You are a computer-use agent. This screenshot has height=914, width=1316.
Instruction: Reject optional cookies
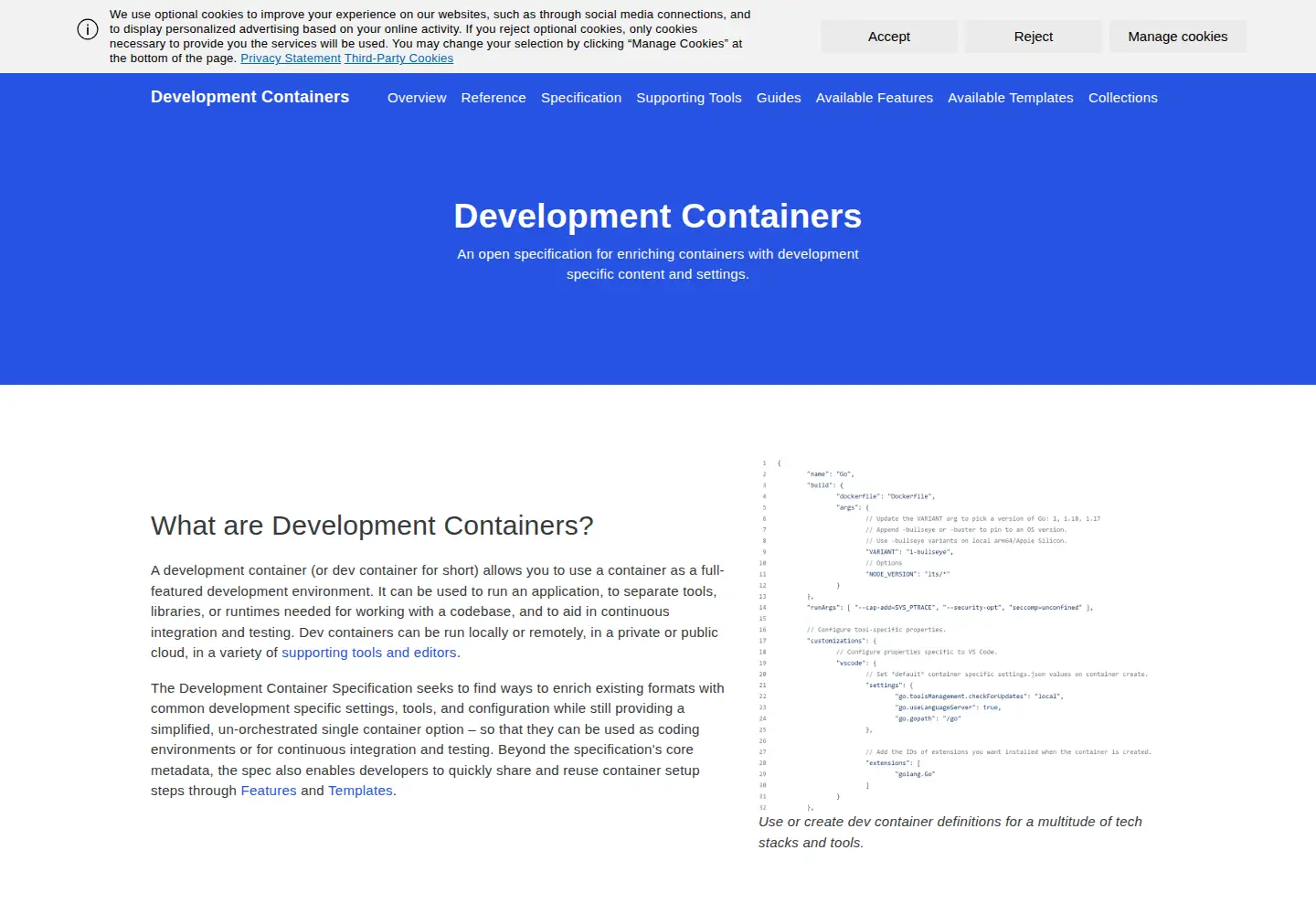coord(1034,37)
